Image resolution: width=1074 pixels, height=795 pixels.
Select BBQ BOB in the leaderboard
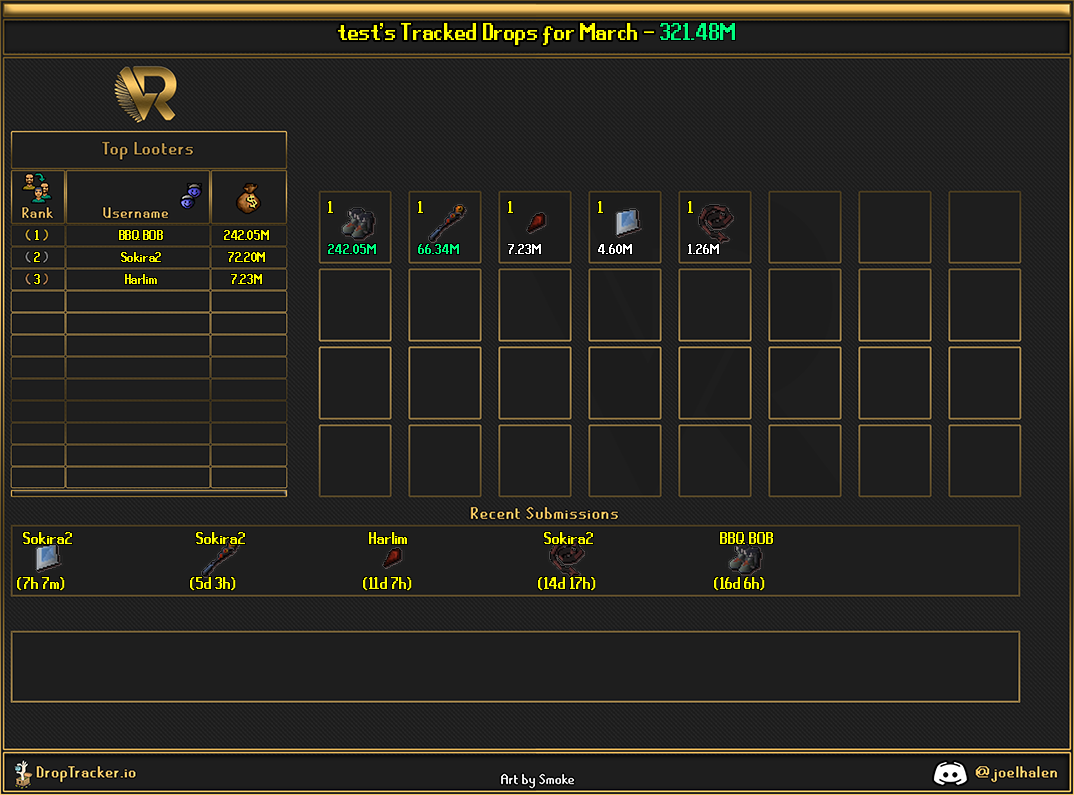tap(139, 236)
